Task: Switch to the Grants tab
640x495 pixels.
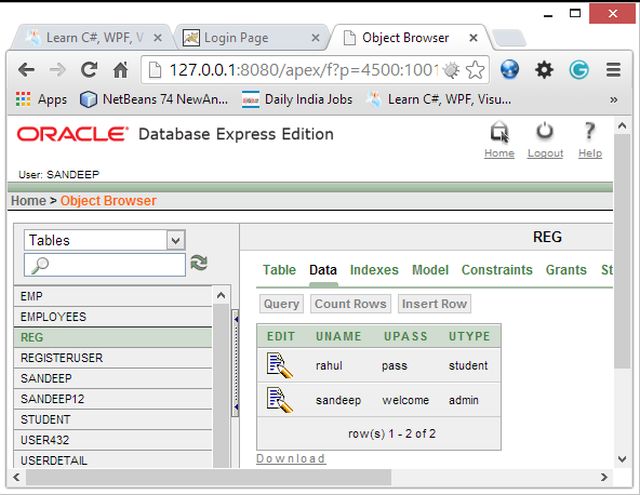Action: [566, 270]
